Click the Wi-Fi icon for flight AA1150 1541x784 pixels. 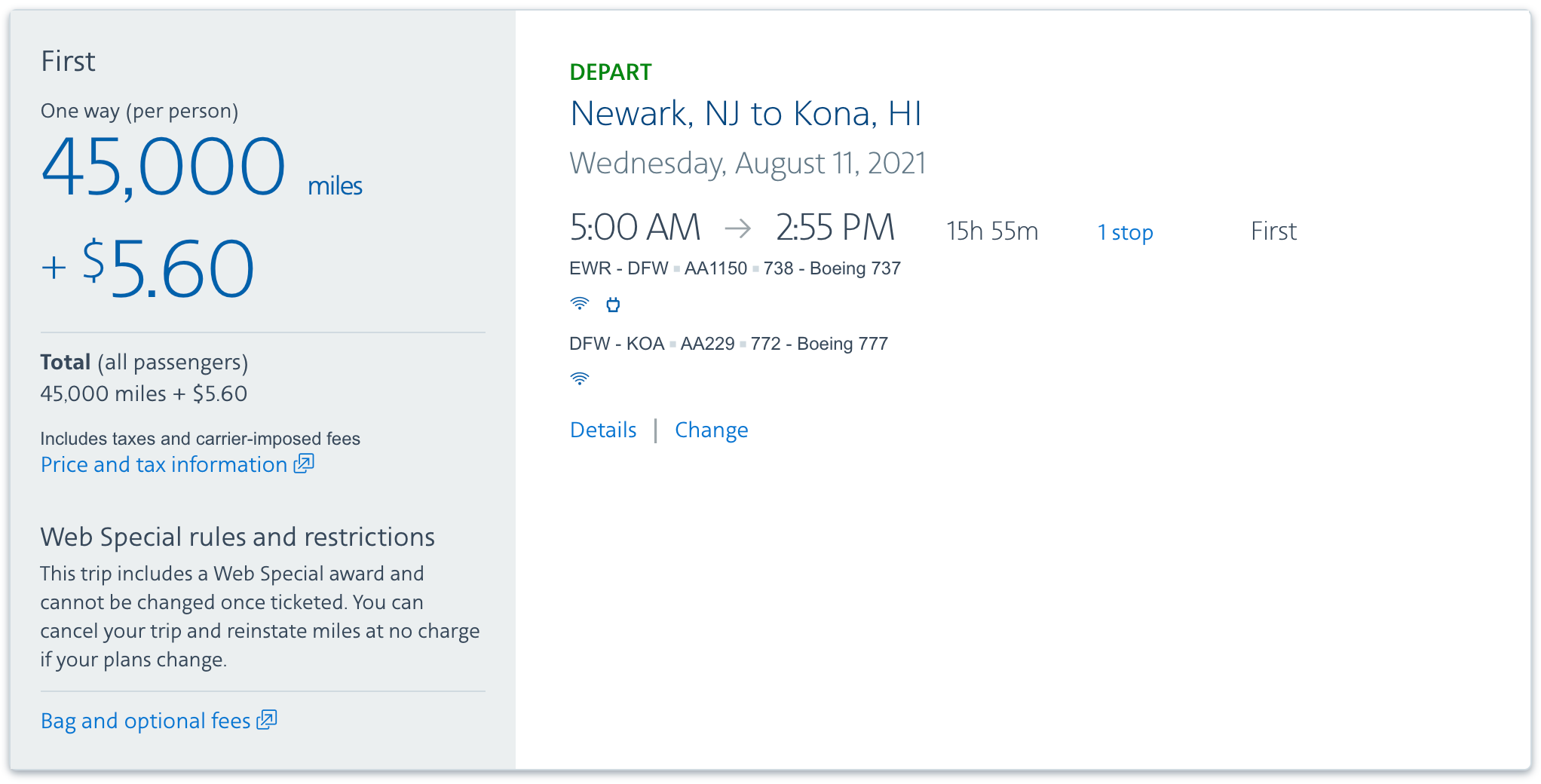[579, 304]
